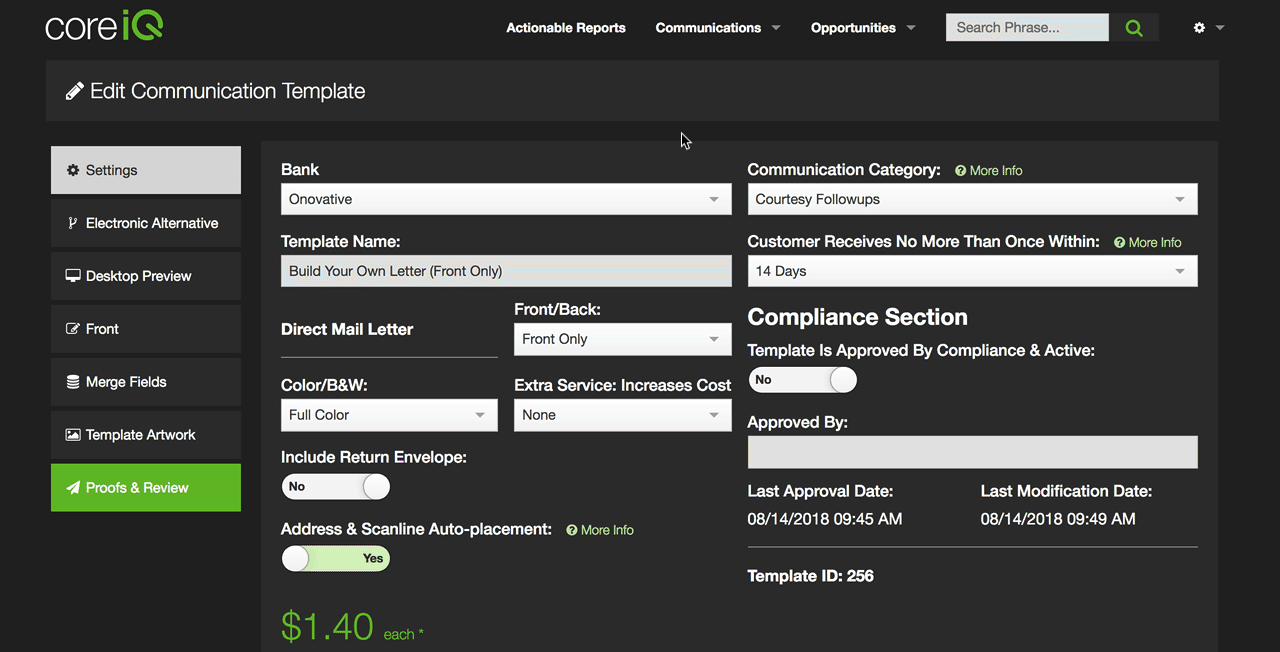
Task: Enable Template Is Approved By Compliance toggle
Action: click(x=803, y=380)
